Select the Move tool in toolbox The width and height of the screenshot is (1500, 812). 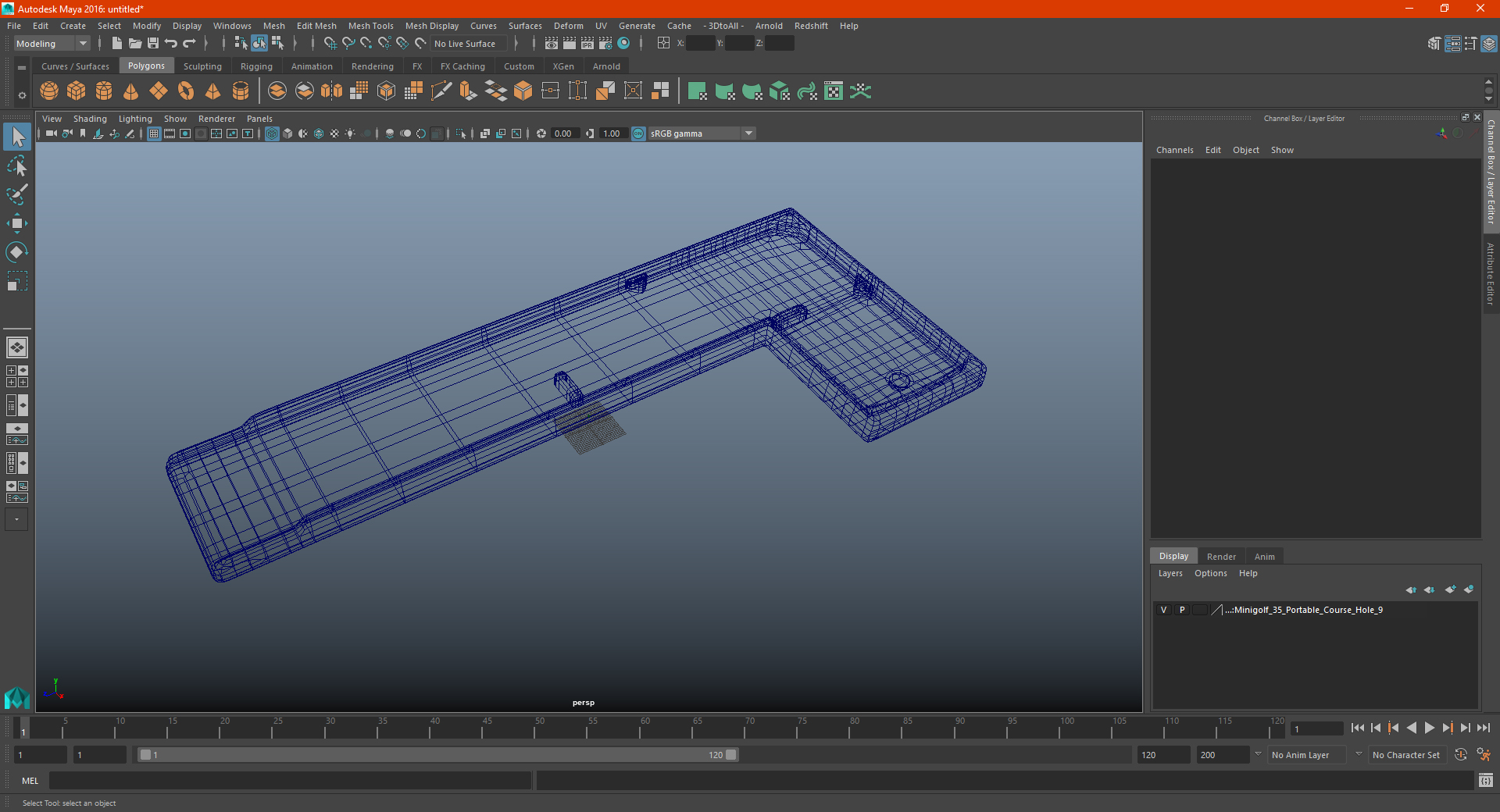[x=17, y=223]
